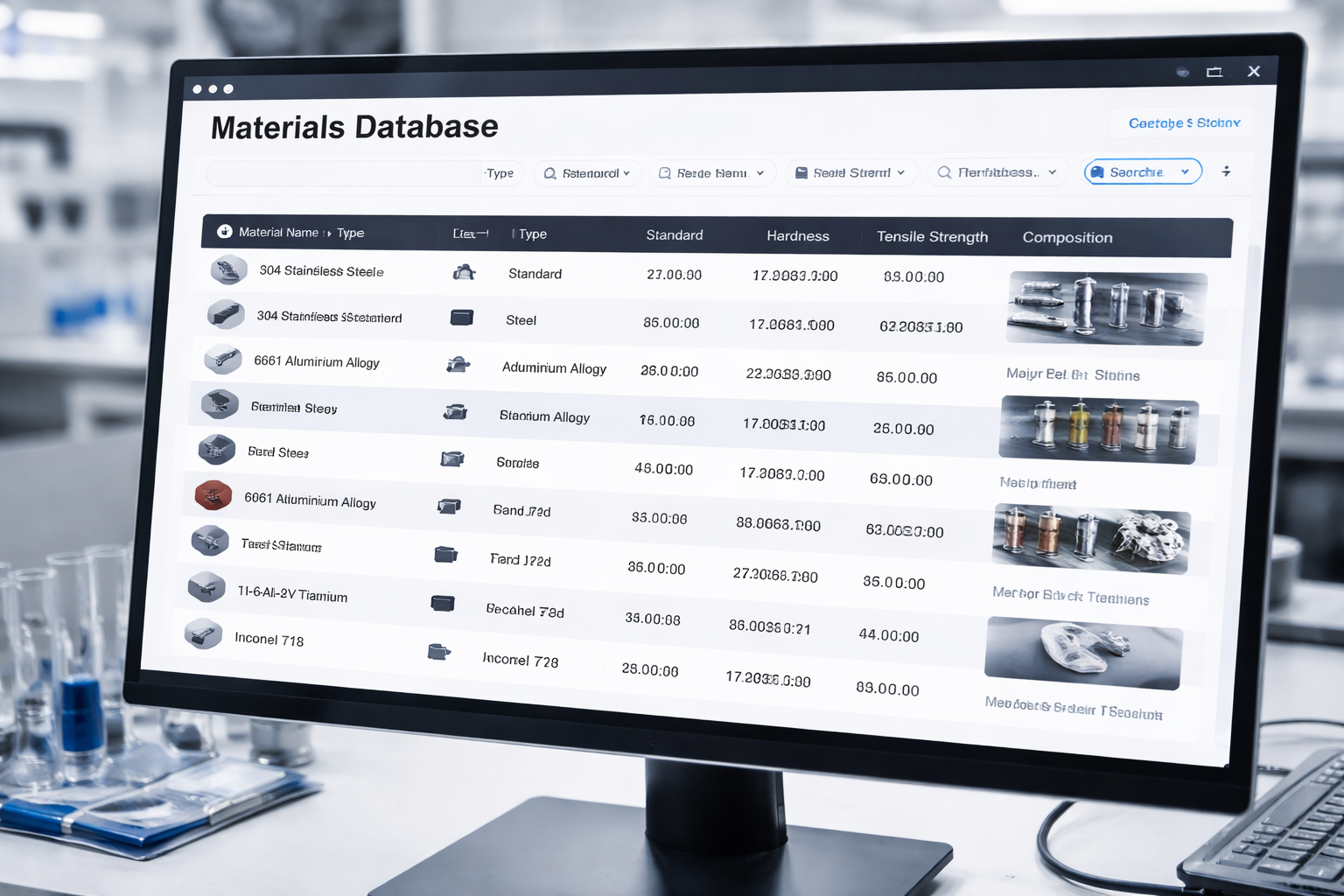Click the blue link at top right of page
This screenshot has height=896, width=1344.
[x=1183, y=123]
